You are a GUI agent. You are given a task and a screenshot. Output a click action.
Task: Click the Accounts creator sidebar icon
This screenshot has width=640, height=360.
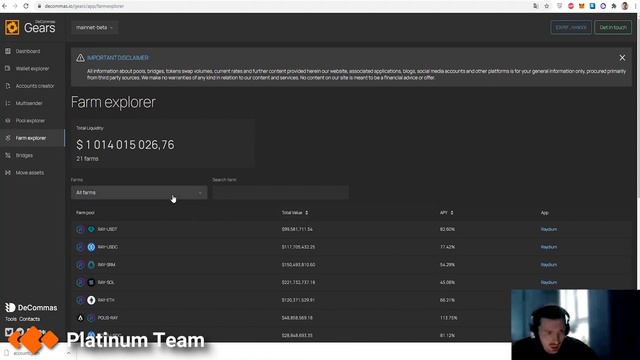tap(8, 86)
